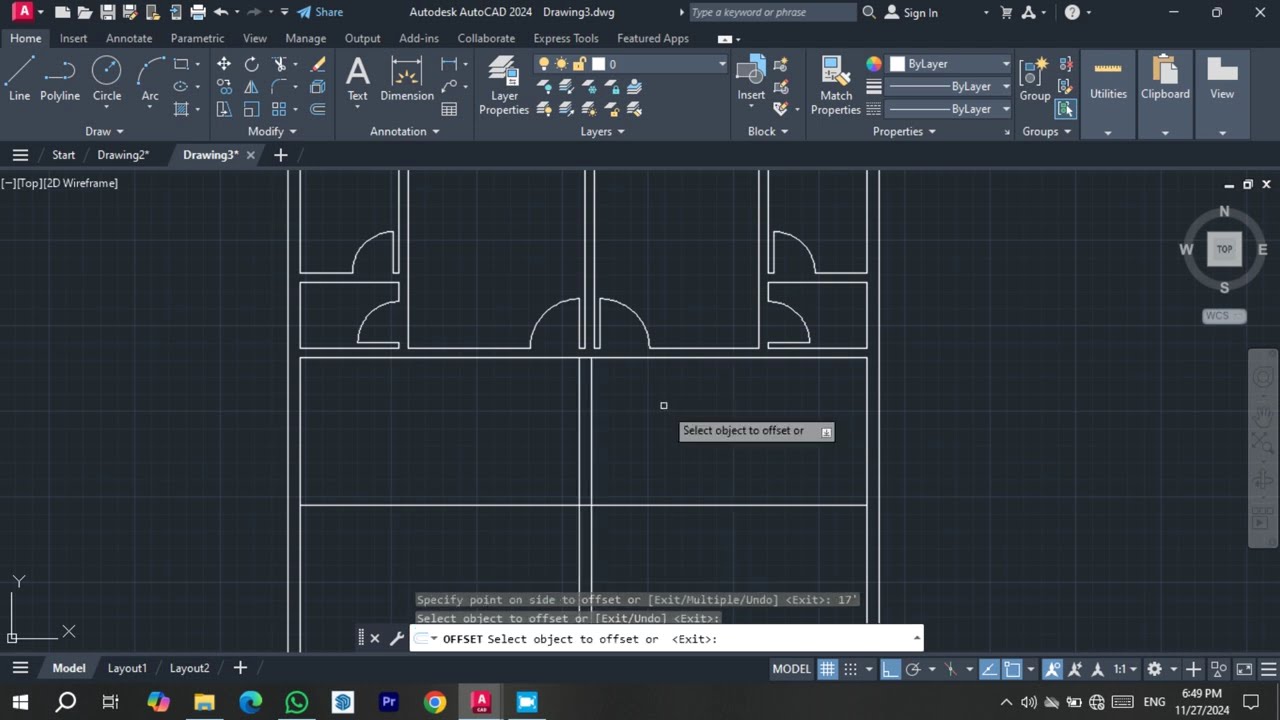This screenshot has width=1280, height=720.
Task: Toggle 2D object snap in status bar
Action: [1012, 669]
